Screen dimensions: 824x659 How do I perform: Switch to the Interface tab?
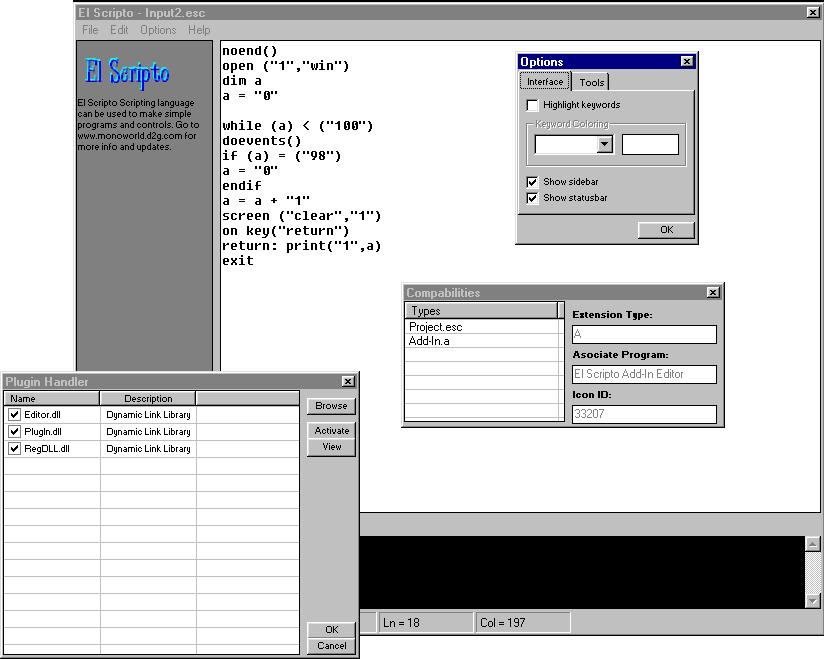(x=545, y=81)
